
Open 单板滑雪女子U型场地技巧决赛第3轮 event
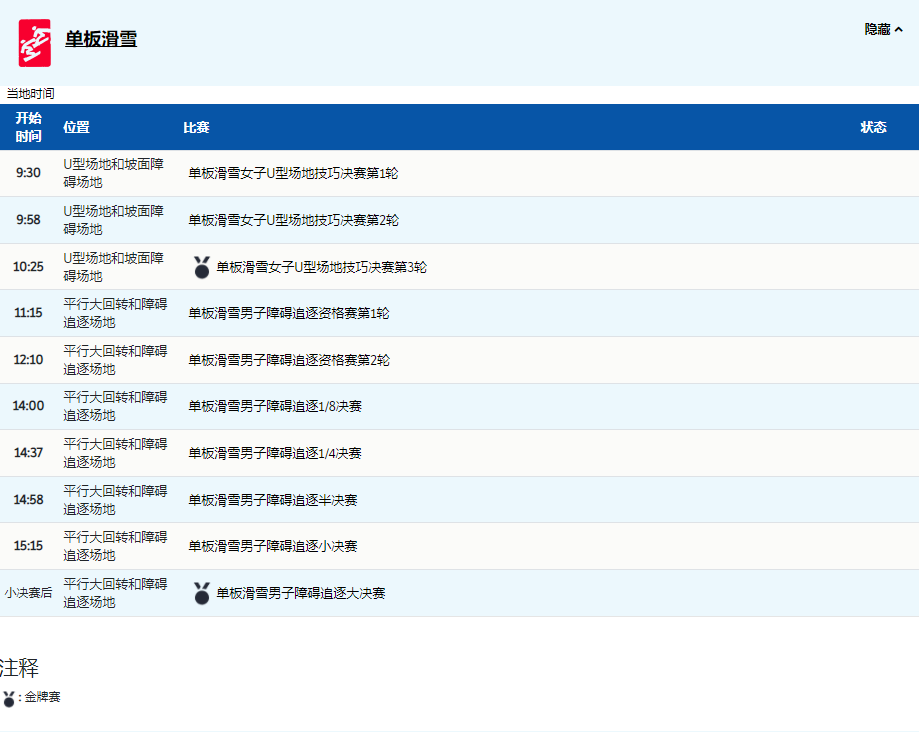pyautogui.click(x=321, y=267)
